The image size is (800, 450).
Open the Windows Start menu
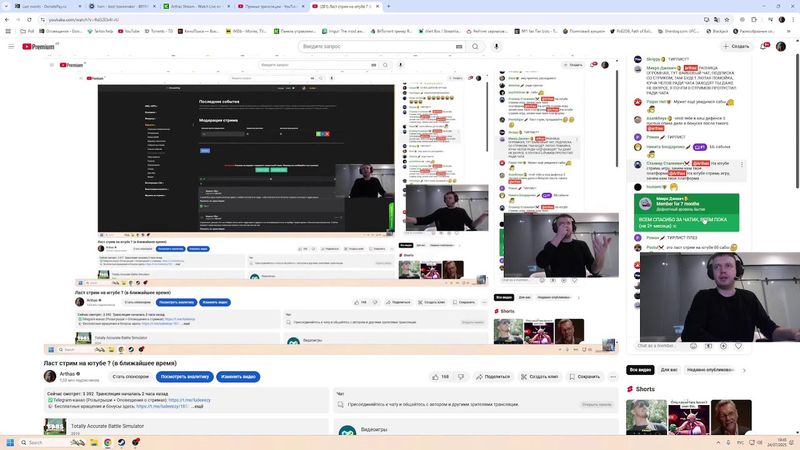(11, 442)
